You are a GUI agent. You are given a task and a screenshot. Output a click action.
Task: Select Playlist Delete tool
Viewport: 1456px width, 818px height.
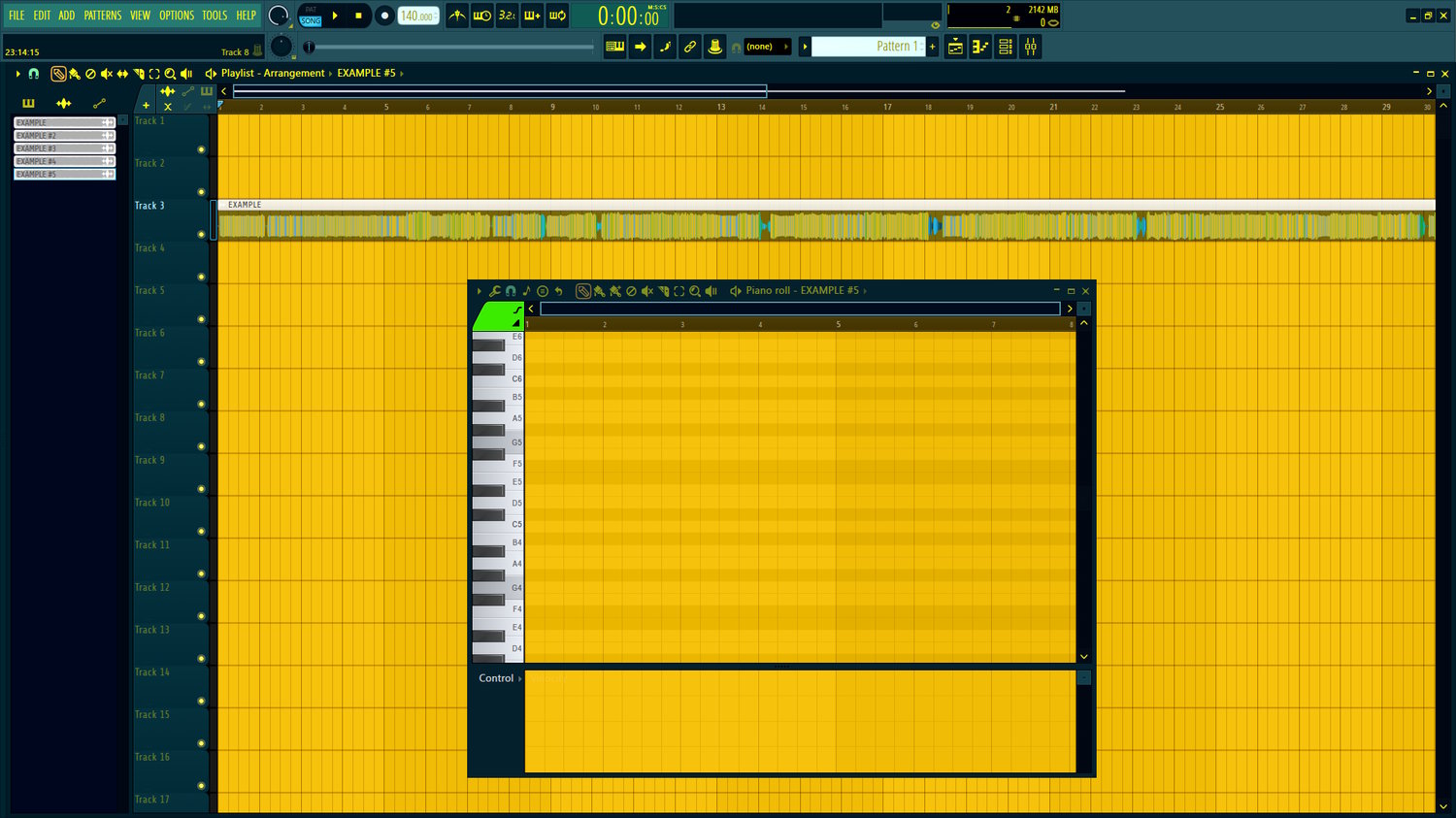click(x=90, y=74)
